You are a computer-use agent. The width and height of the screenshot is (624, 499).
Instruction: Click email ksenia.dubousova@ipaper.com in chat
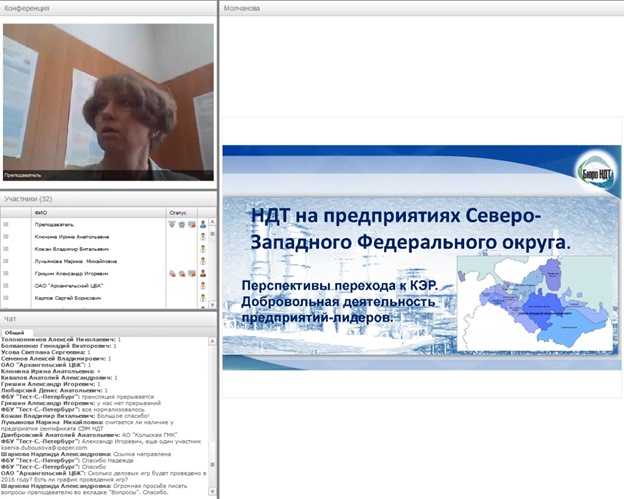click(x=44, y=448)
